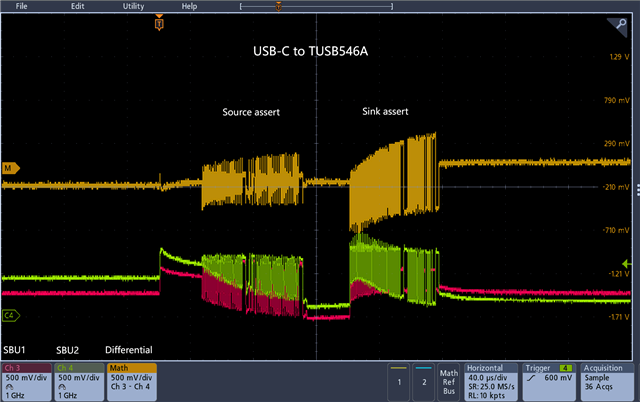640x402 pixels.
Task: Click the C4 channel ground handle
Action: (11, 315)
